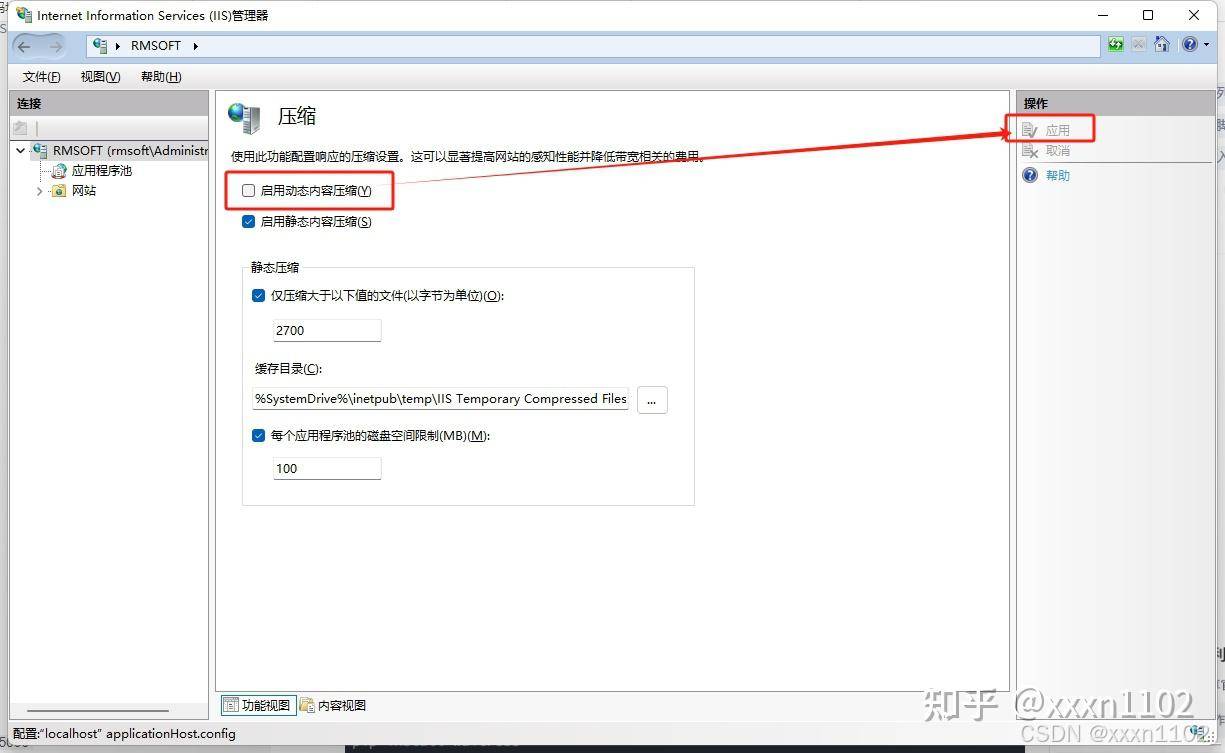The image size is (1225, 753).
Task: Click the connect icon in Connections toolbar
Action: (20, 128)
